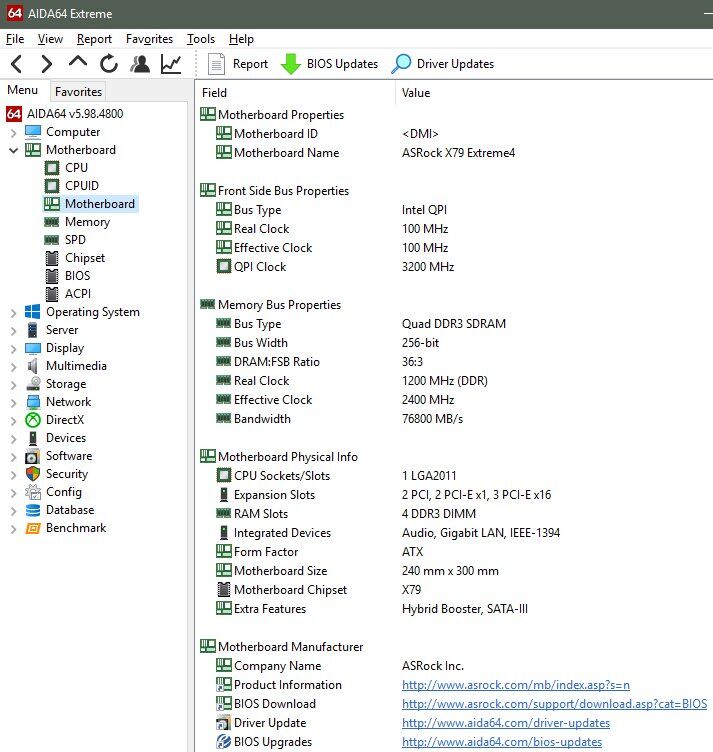Screen dimensions: 713x752
Task: Click the Report page icon
Action: click(216, 64)
